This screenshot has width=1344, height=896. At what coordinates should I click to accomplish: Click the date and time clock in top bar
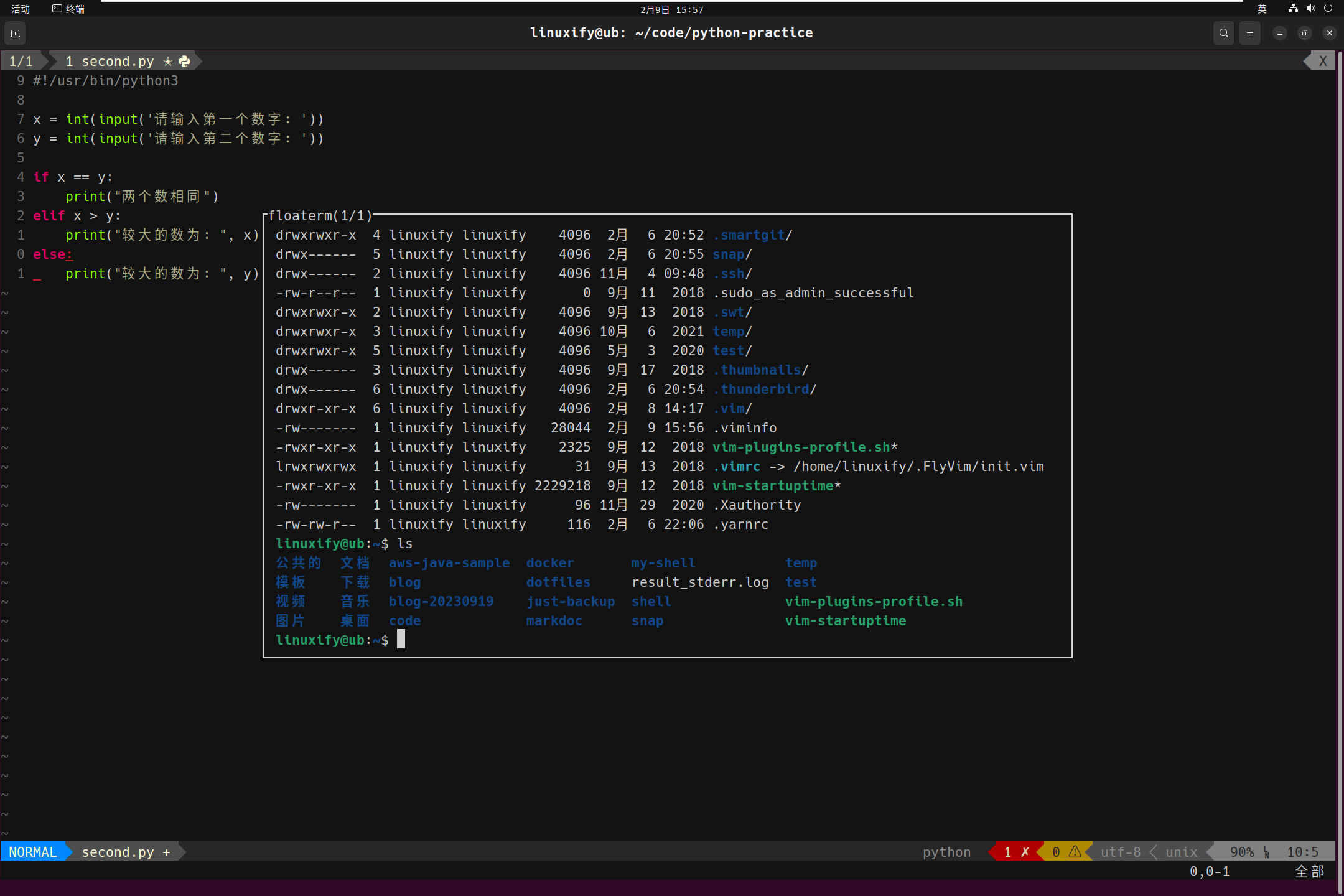[671, 9]
